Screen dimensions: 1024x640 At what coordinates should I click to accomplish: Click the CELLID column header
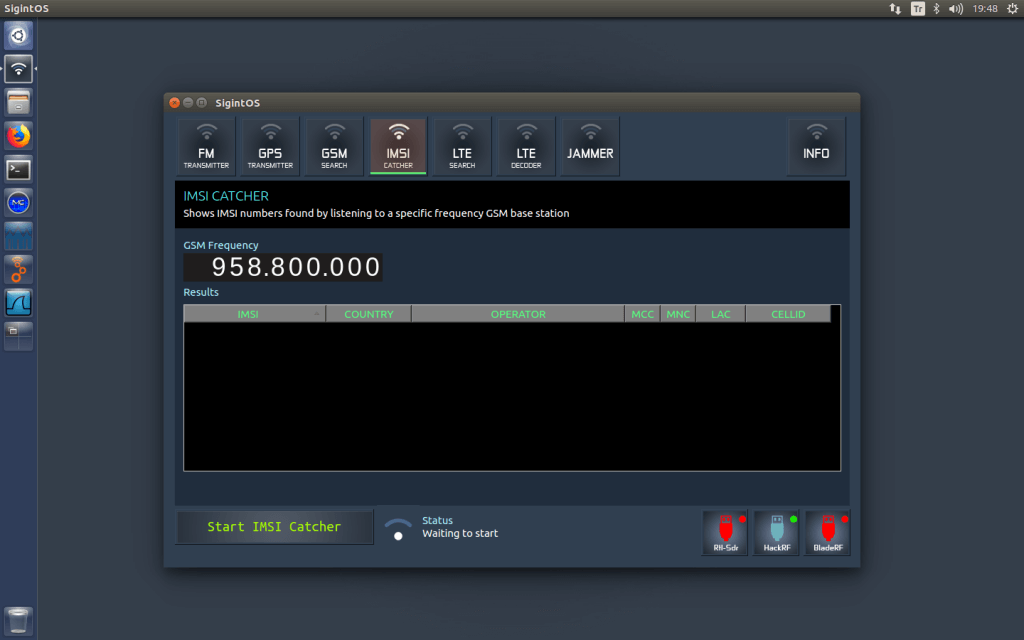coord(788,314)
